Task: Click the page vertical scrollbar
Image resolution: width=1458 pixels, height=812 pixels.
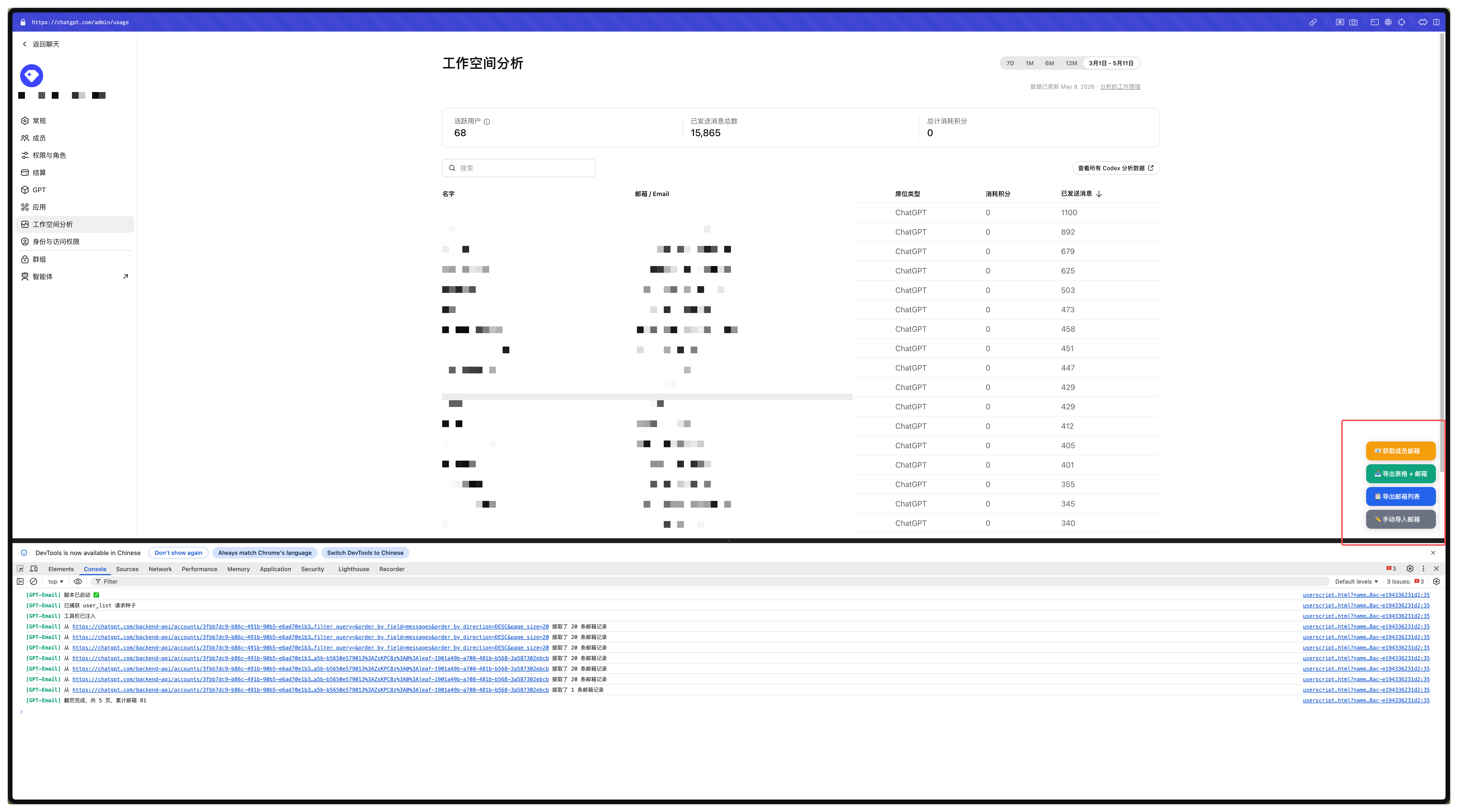Action: click(1442, 252)
